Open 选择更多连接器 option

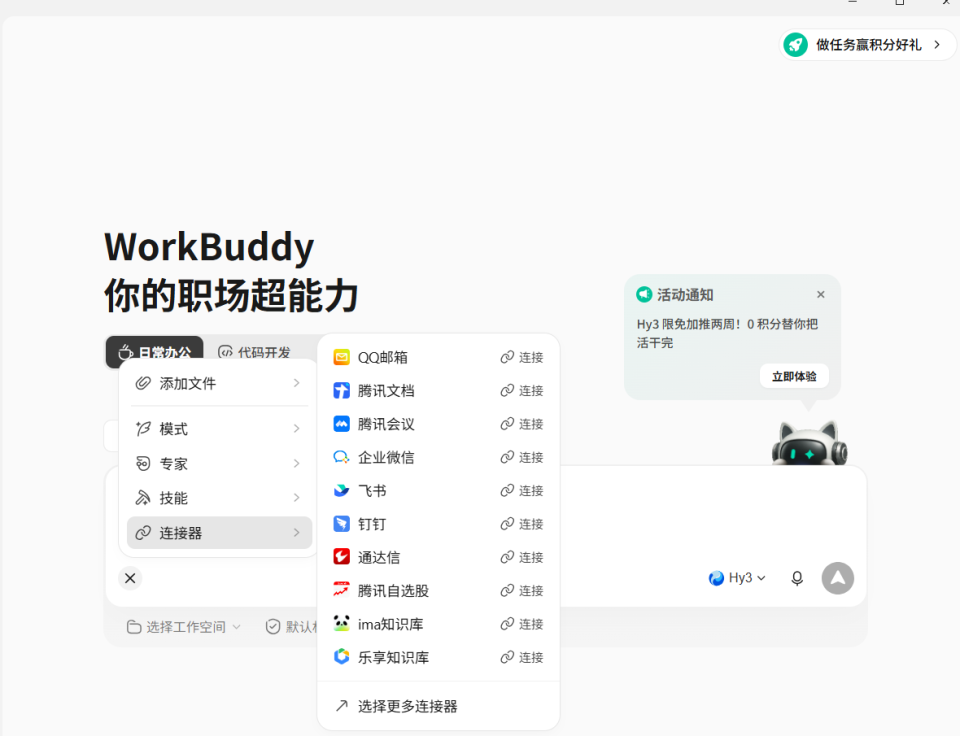coord(438,706)
